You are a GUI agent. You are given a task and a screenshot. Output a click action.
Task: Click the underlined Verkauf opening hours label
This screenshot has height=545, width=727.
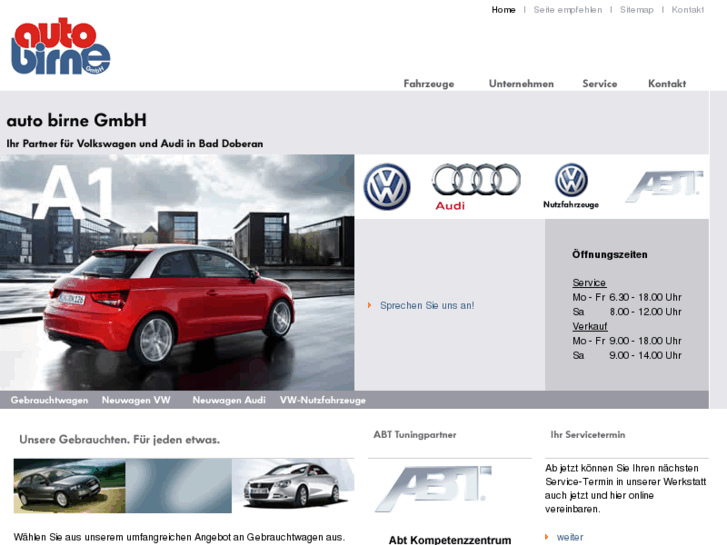pyautogui.click(x=590, y=326)
